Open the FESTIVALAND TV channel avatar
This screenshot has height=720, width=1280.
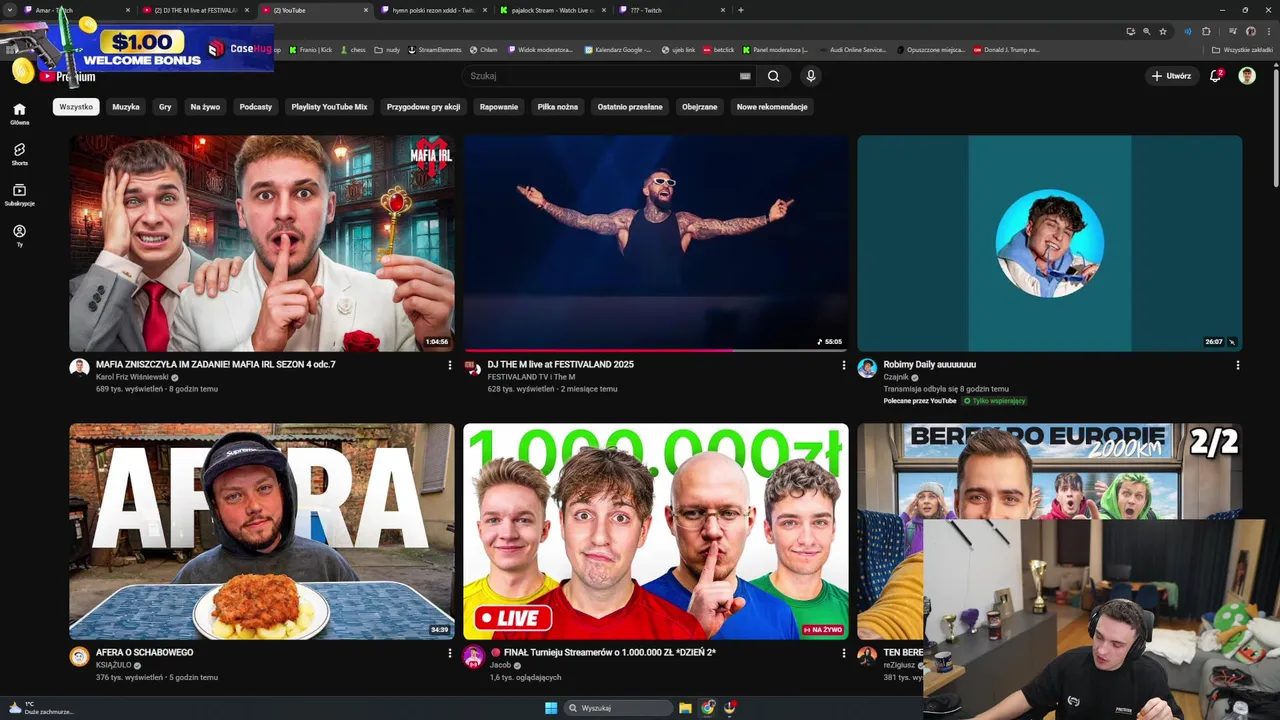[x=473, y=368]
